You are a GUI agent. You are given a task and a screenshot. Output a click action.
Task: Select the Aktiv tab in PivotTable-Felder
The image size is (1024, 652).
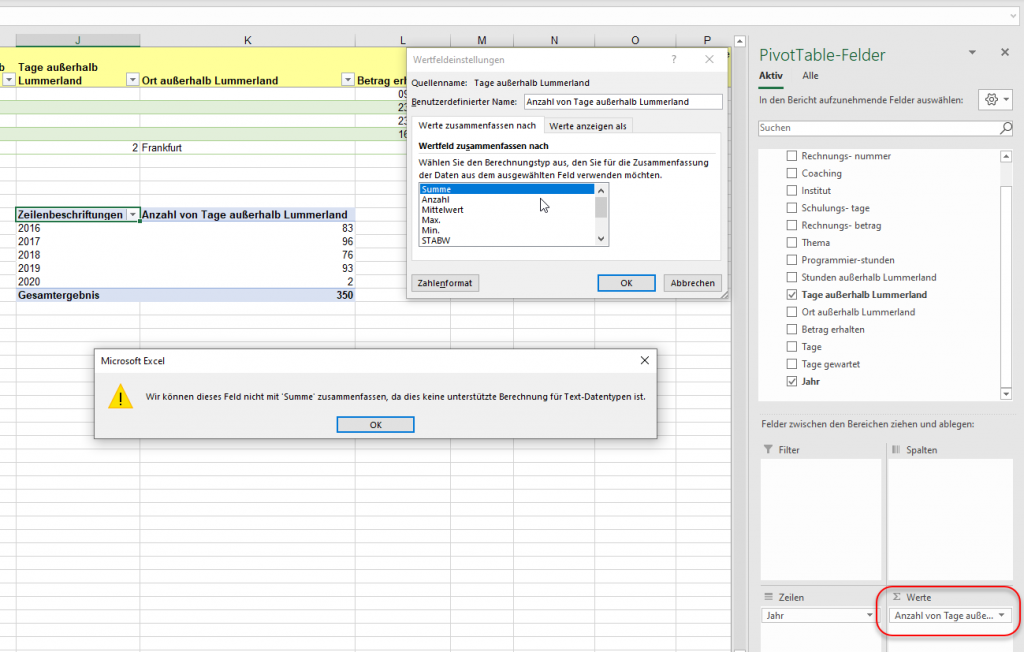(771, 76)
